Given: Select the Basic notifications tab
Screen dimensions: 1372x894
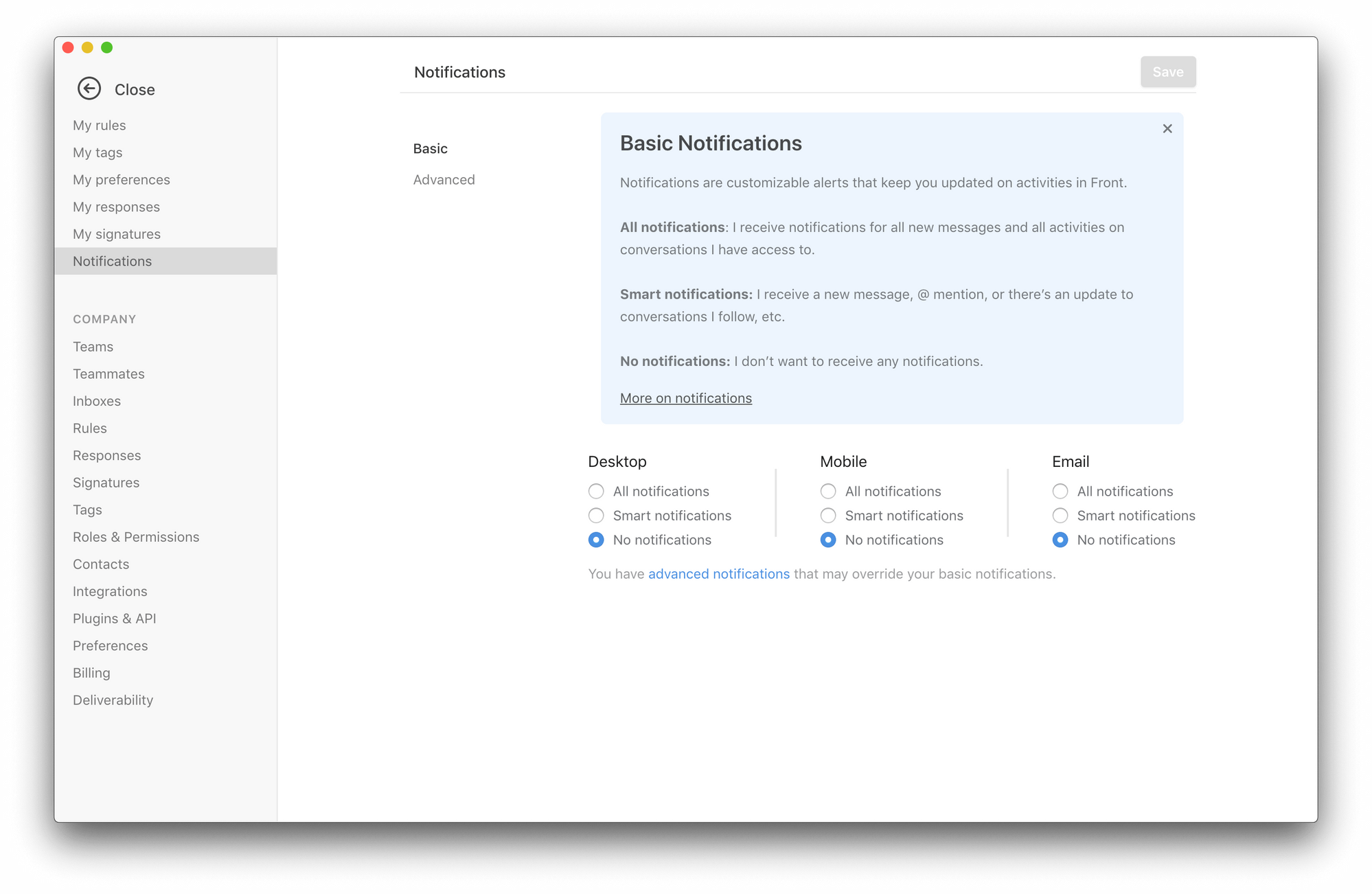Looking at the screenshot, I should 430,149.
